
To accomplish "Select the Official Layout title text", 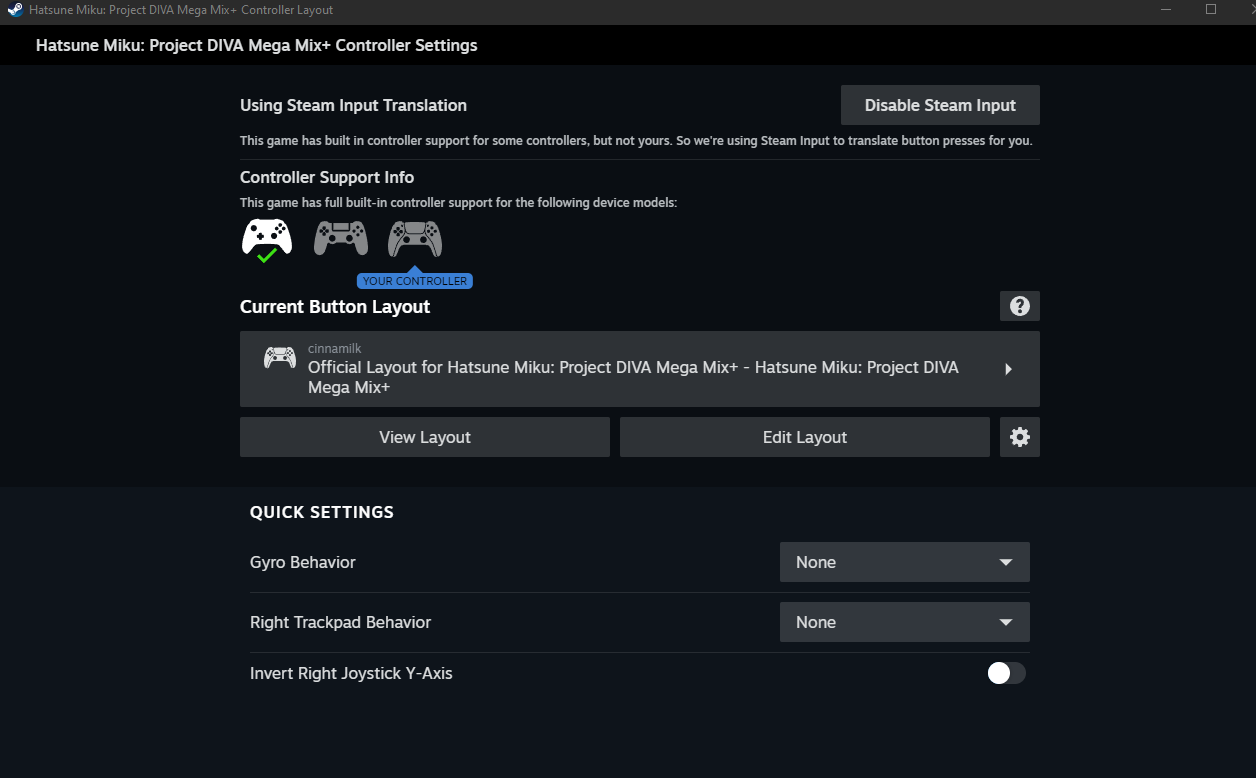I will coord(633,376).
